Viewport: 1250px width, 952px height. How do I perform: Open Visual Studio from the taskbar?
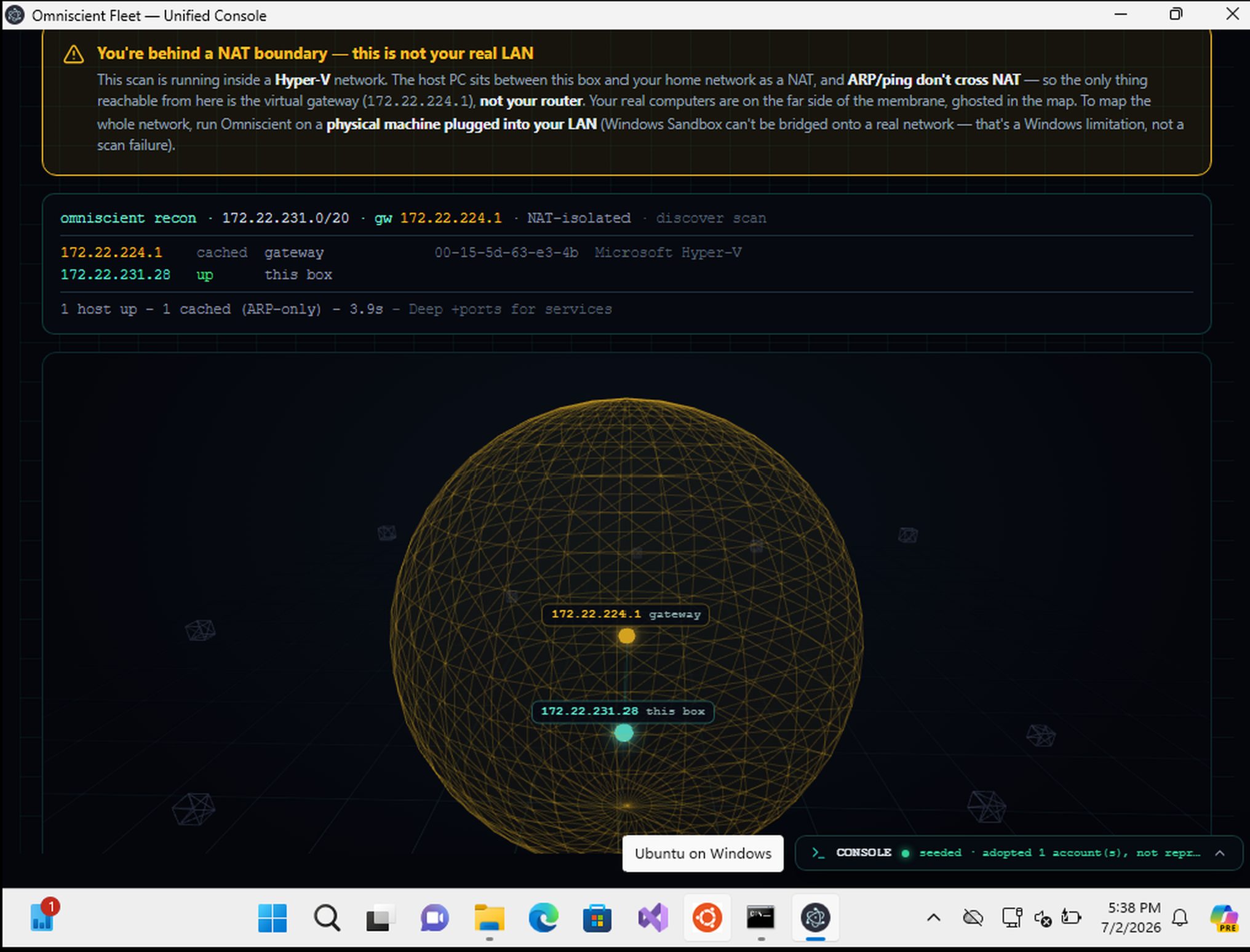[x=653, y=918]
